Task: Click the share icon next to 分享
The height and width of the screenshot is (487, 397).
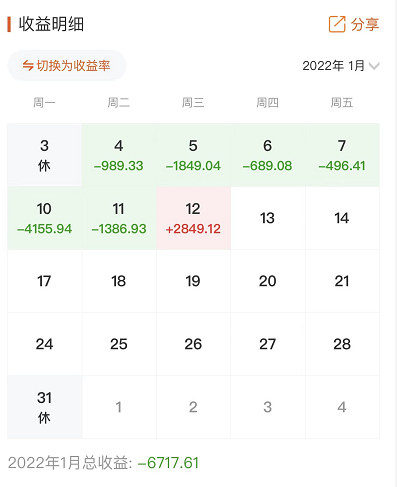Action: point(337,24)
